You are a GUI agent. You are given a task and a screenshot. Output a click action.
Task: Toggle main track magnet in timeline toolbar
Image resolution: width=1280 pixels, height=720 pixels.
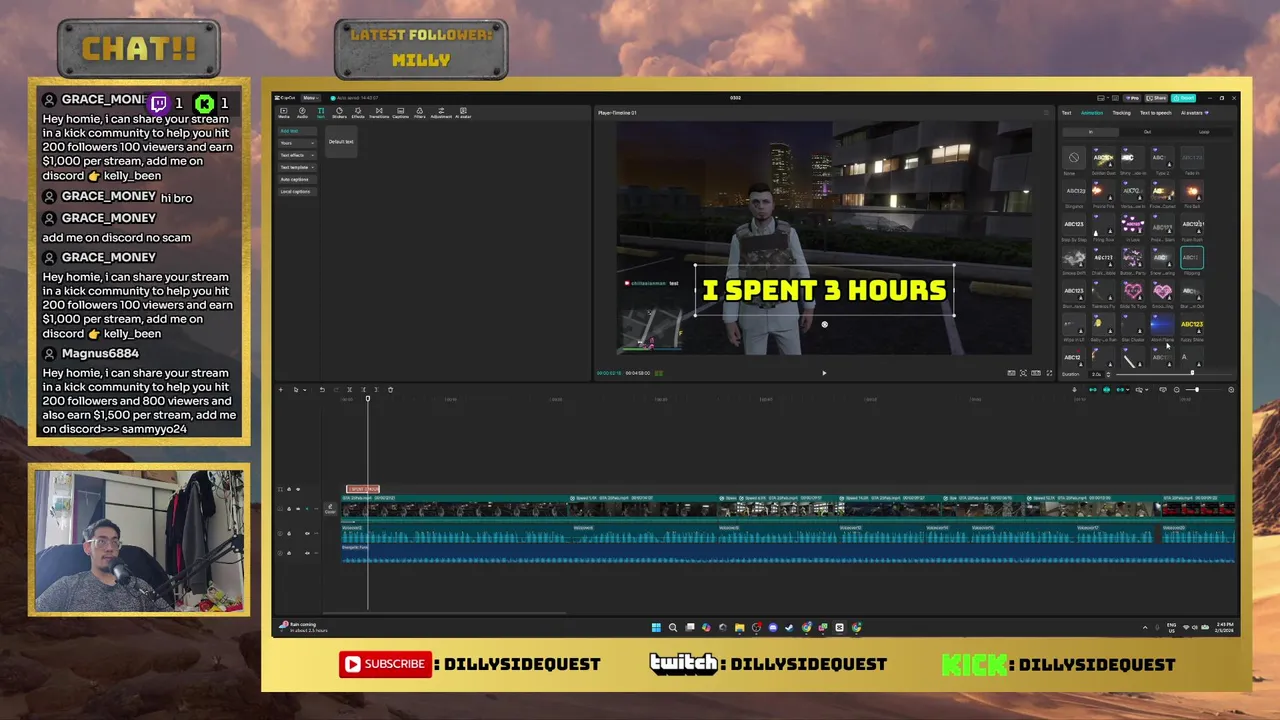point(1093,390)
